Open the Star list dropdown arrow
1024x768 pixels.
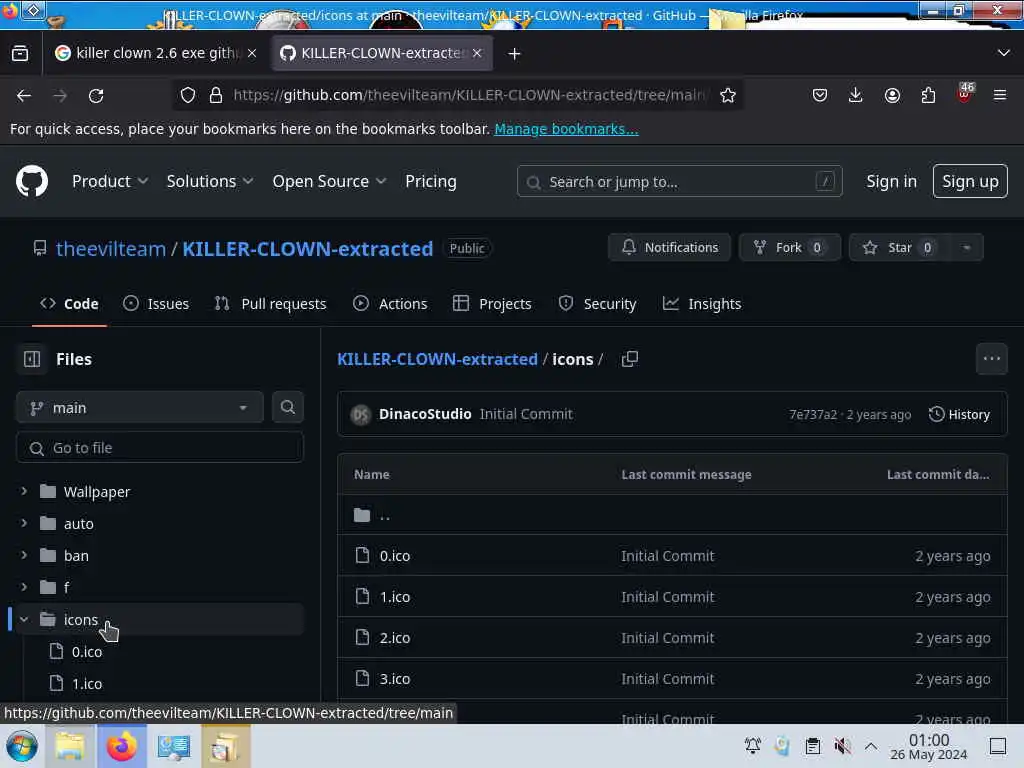(967, 248)
